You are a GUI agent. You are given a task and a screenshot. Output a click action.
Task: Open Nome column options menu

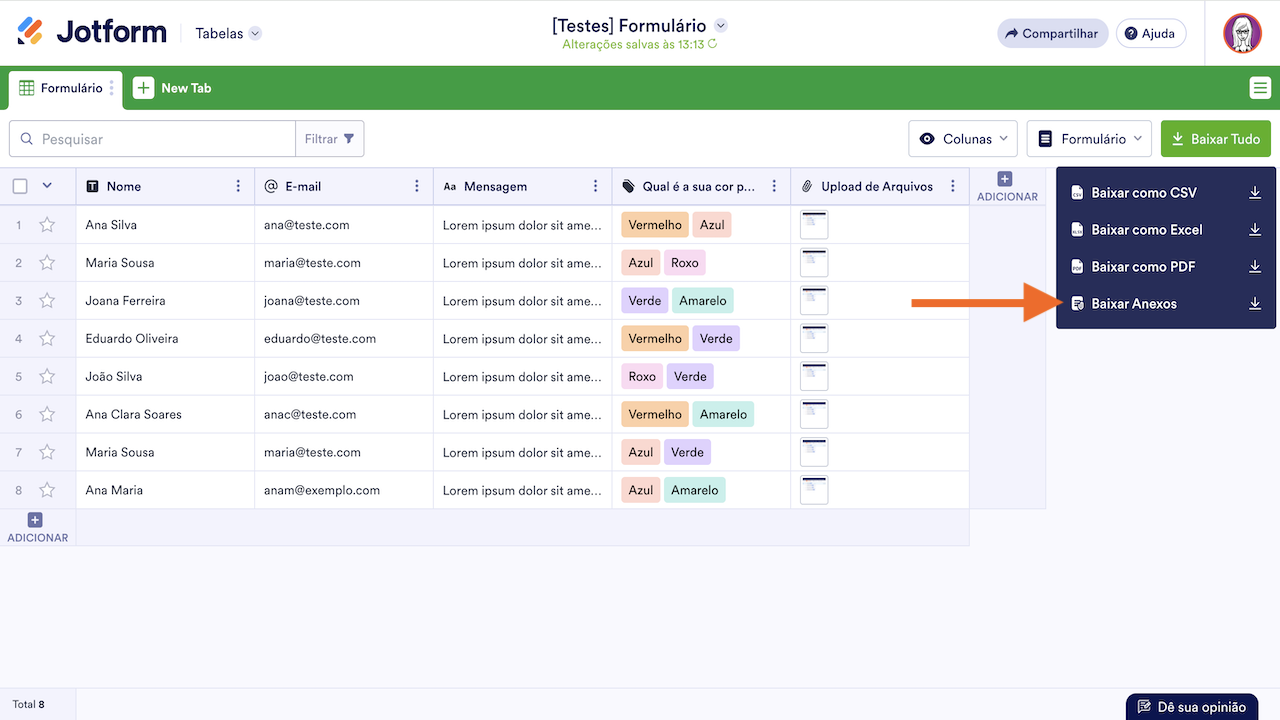[x=238, y=186]
